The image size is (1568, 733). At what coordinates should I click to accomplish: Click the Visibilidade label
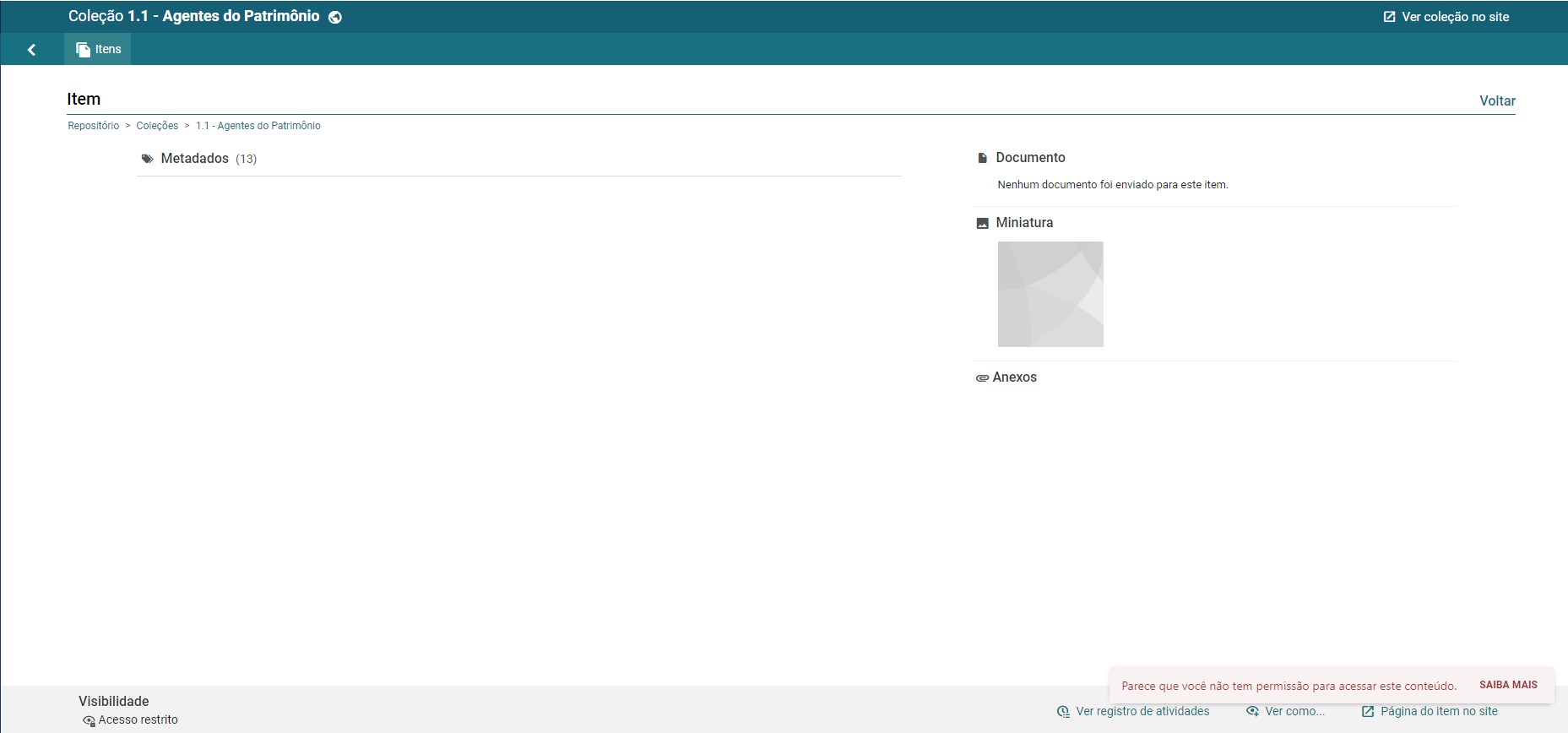coord(114,702)
